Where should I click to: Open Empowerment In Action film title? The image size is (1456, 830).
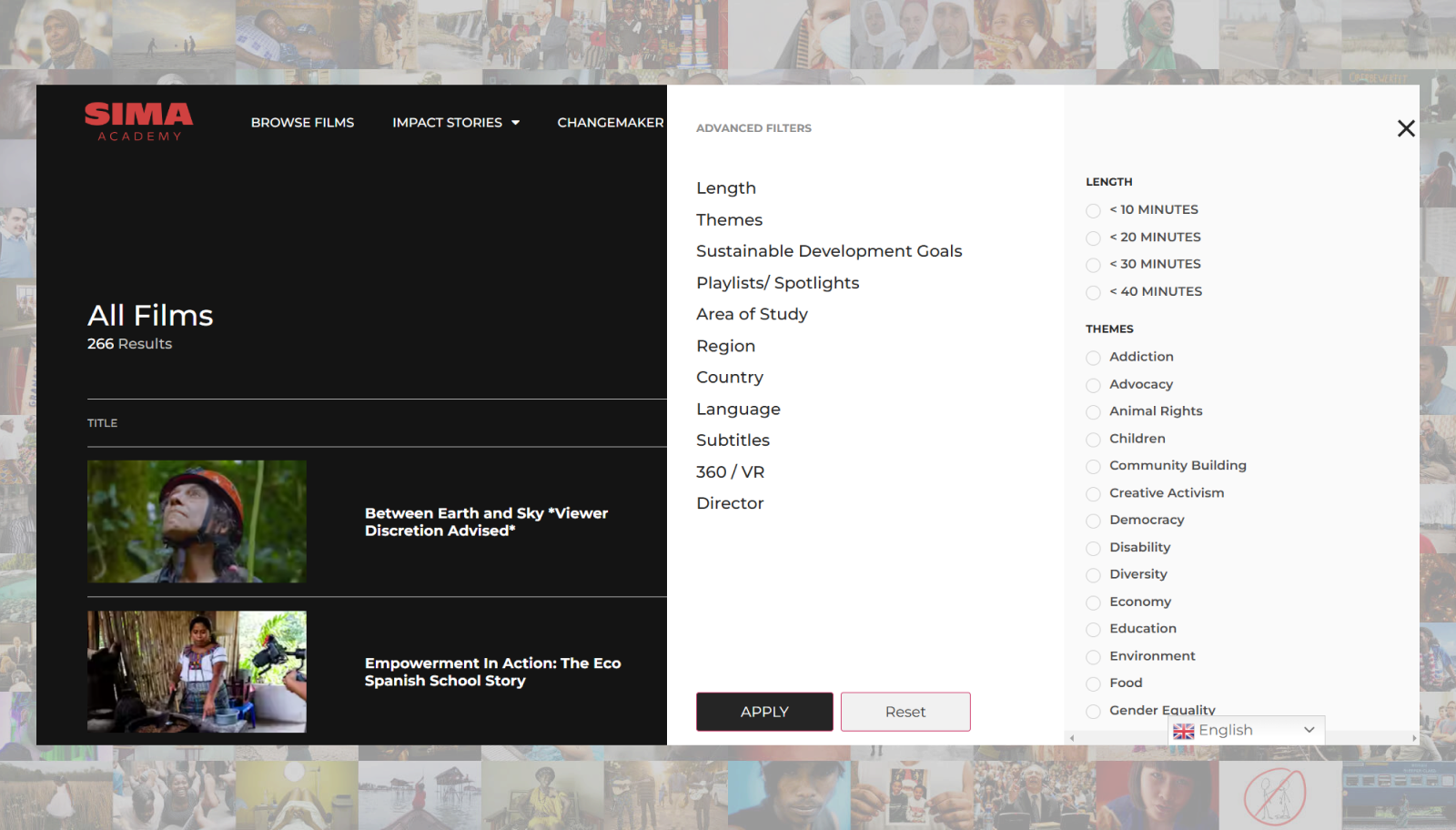click(492, 672)
